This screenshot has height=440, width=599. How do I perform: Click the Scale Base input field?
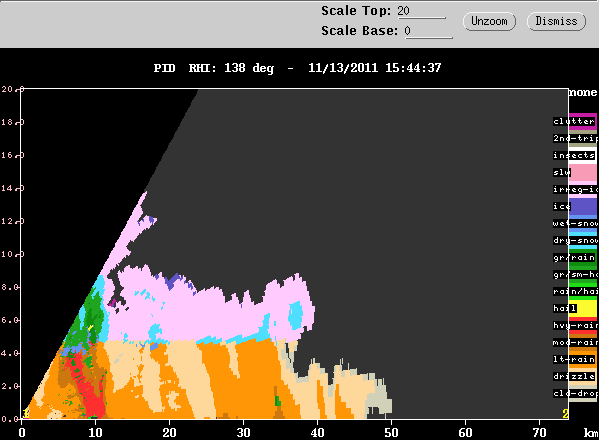pos(428,31)
